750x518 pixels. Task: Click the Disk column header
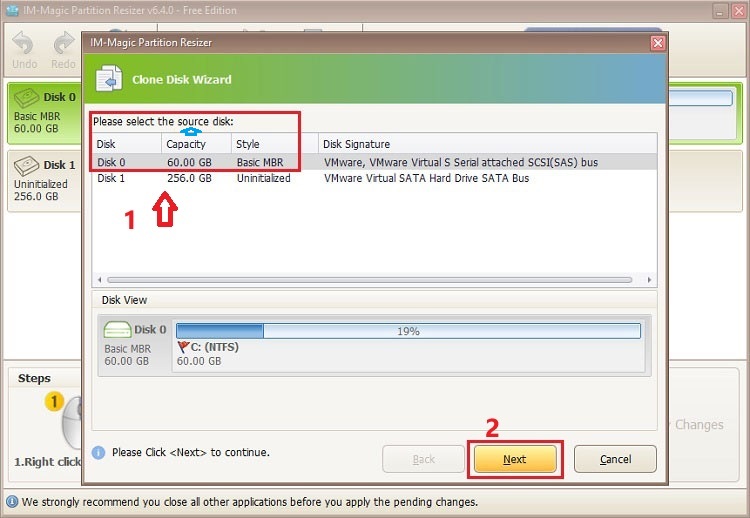click(x=127, y=144)
